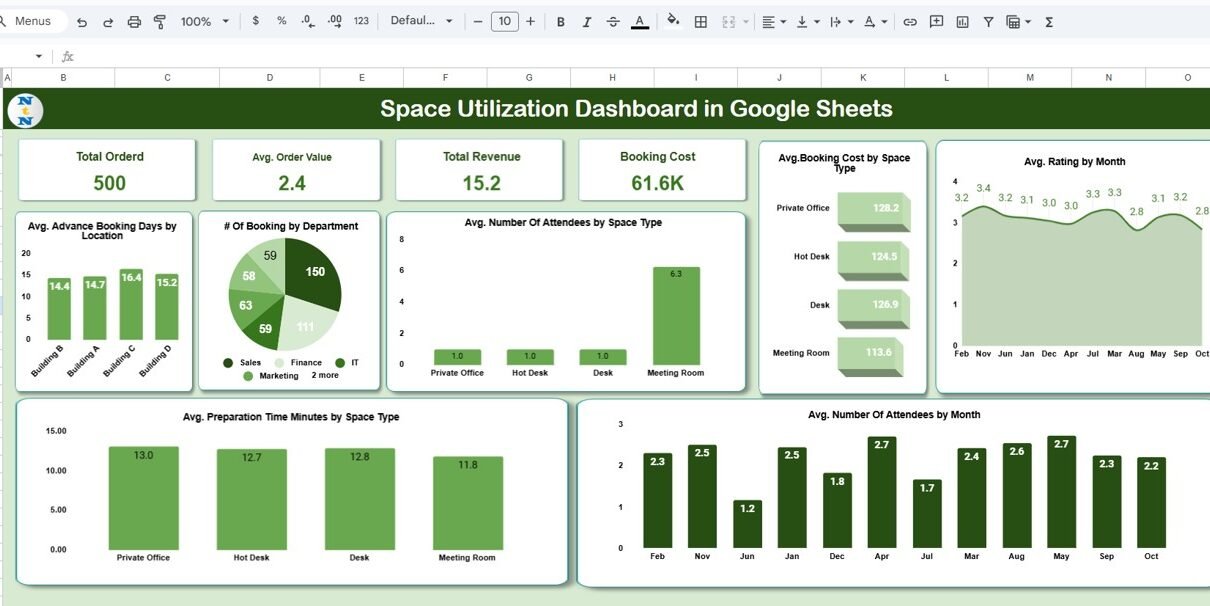Select the Paint format tool
Image resolution: width=1210 pixels, height=606 pixels.
[x=160, y=22]
